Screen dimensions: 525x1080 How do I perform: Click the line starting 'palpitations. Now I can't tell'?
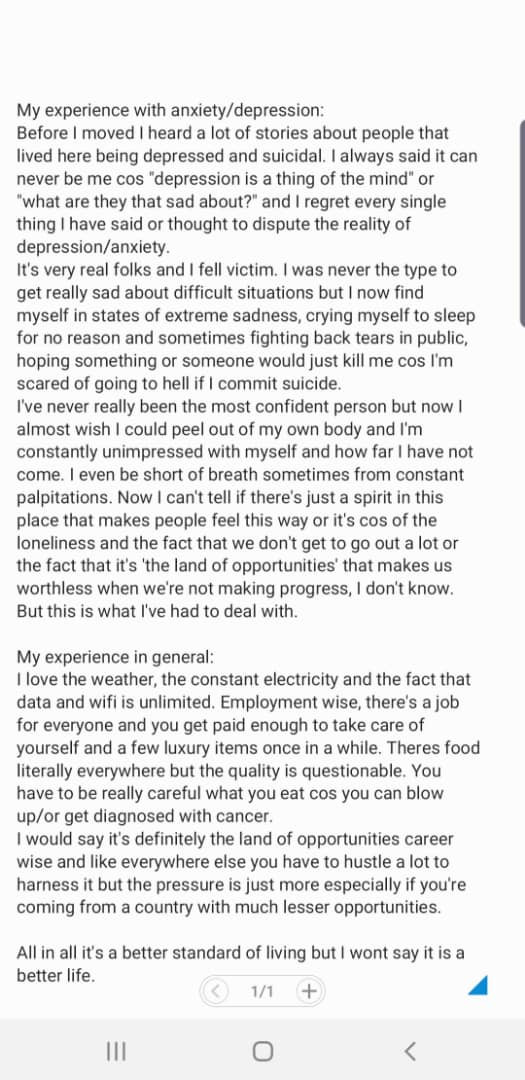click(x=230, y=497)
